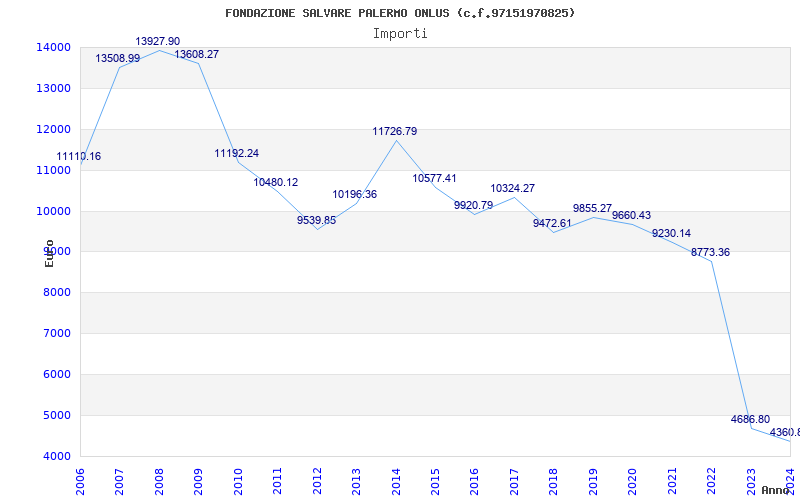
Task: Click y-axis tick 4000
Action: click(x=56, y=456)
